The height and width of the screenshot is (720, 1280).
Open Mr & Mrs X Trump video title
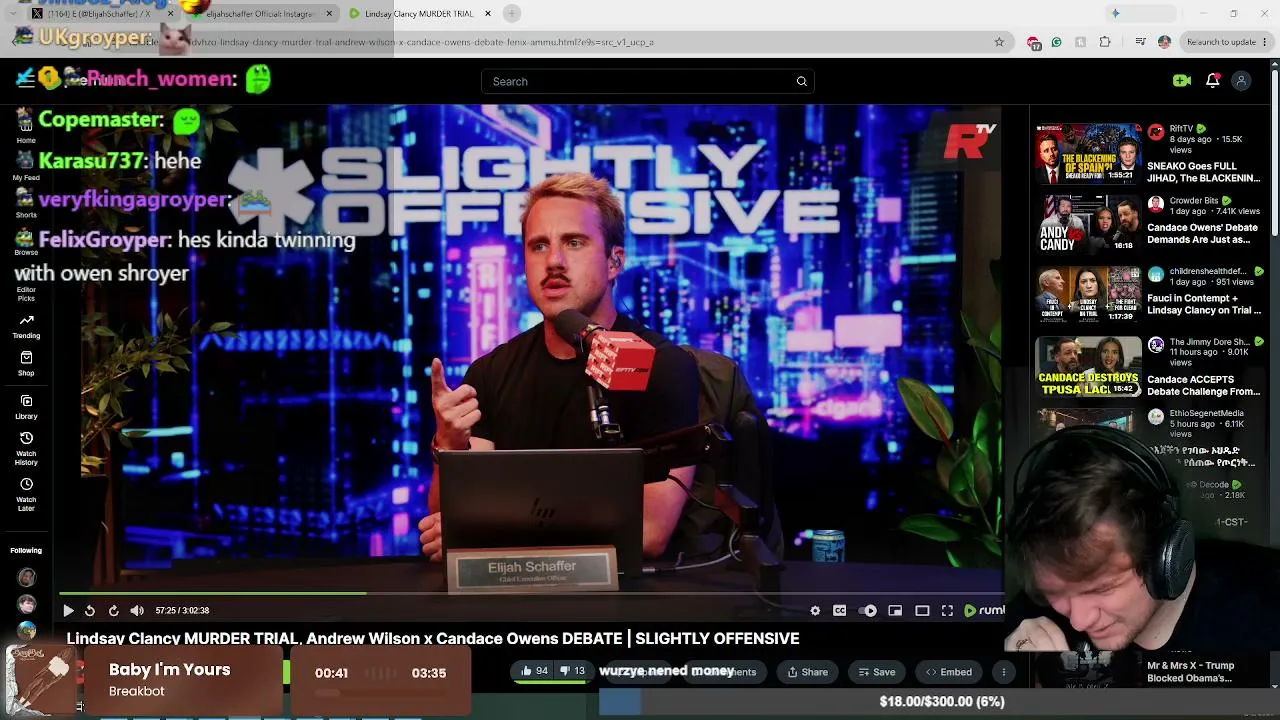coord(1191,672)
